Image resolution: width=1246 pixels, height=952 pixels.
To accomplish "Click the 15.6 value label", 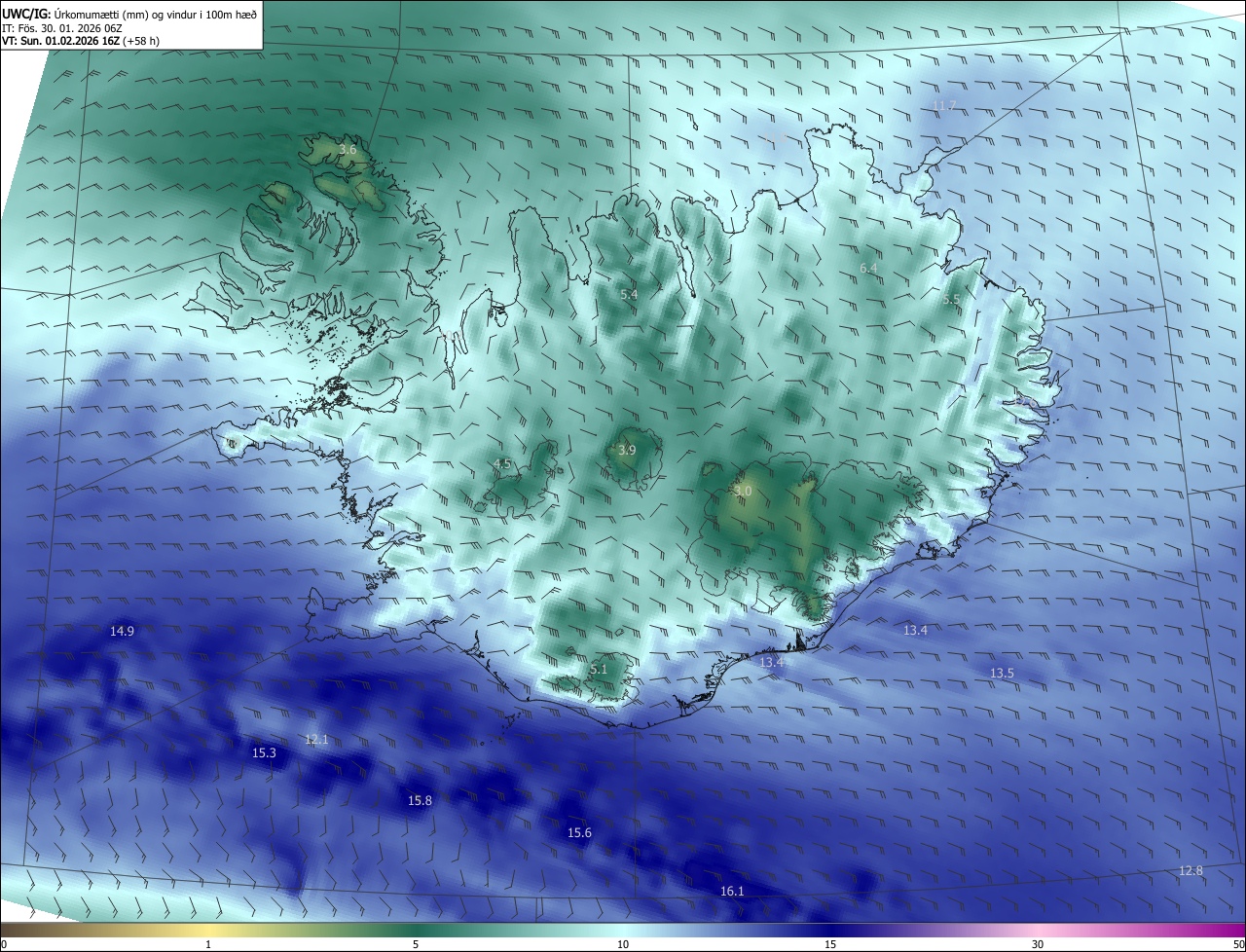I will [x=579, y=832].
